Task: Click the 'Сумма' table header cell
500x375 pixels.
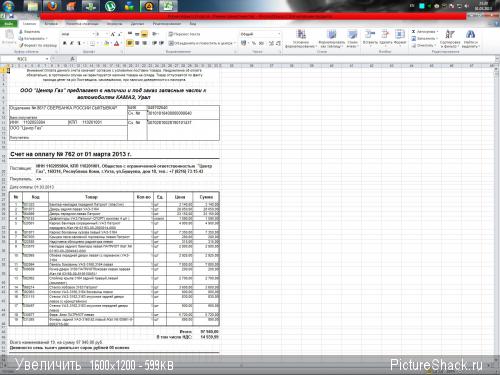Action: pos(206,197)
